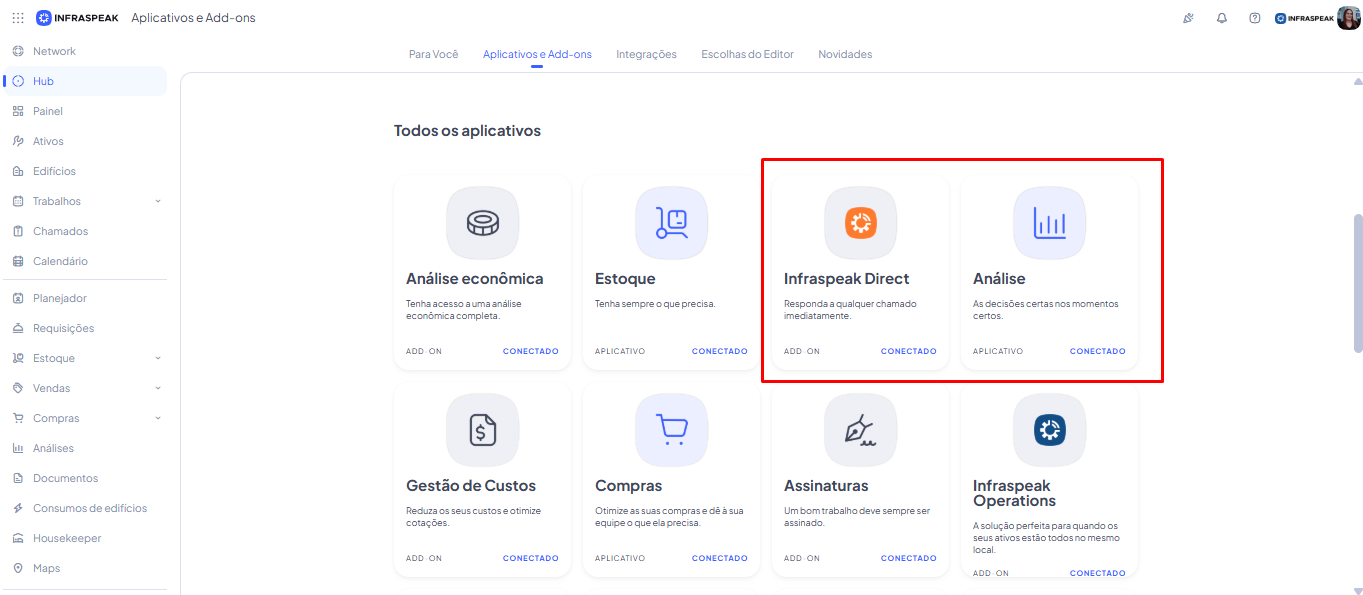This screenshot has width=1363, height=595.
Task: Expand the Compras sidebar submenu chevron
Action: [157, 418]
